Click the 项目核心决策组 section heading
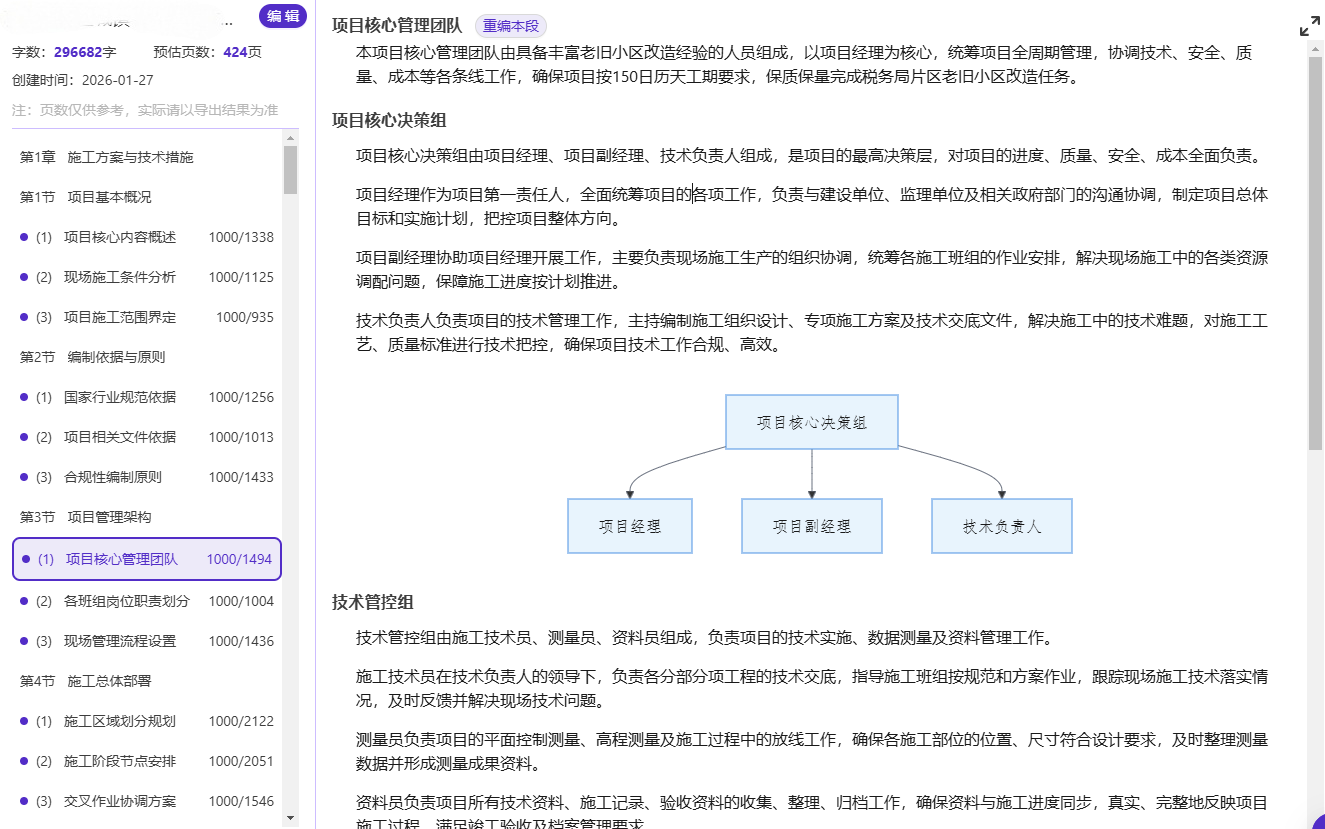 [x=389, y=120]
